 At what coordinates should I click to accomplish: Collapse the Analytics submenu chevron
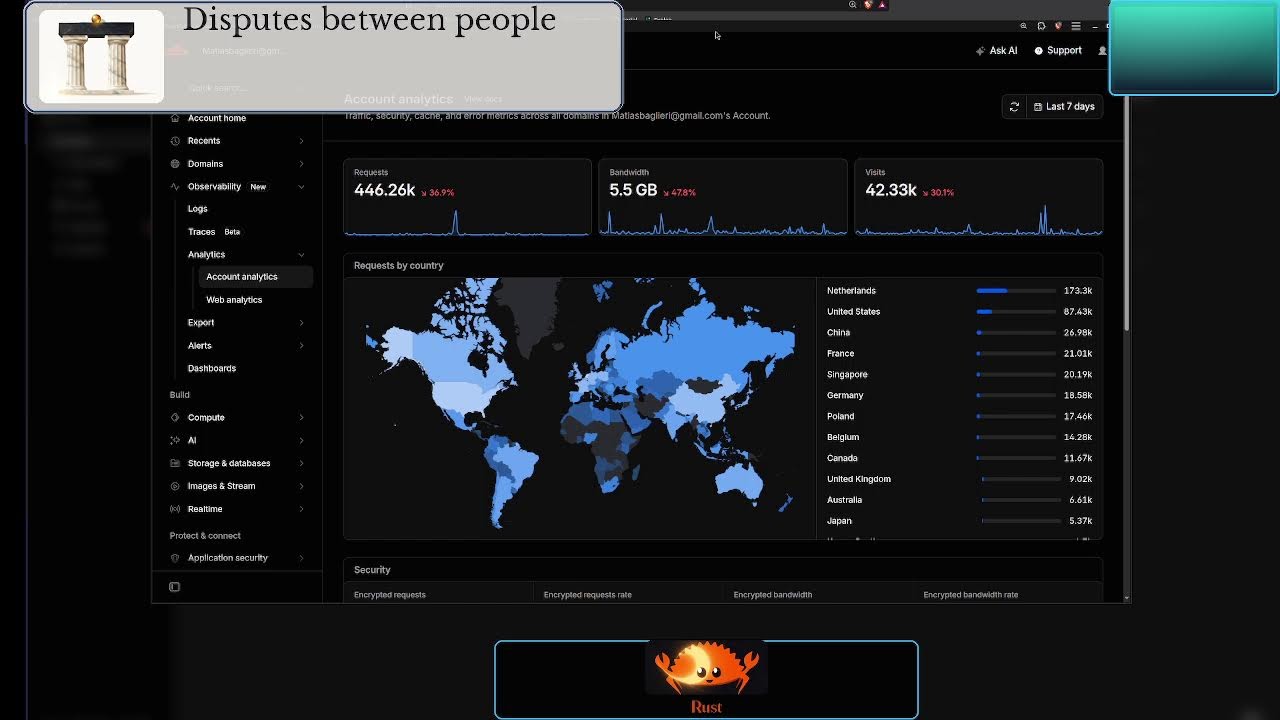click(x=301, y=255)
